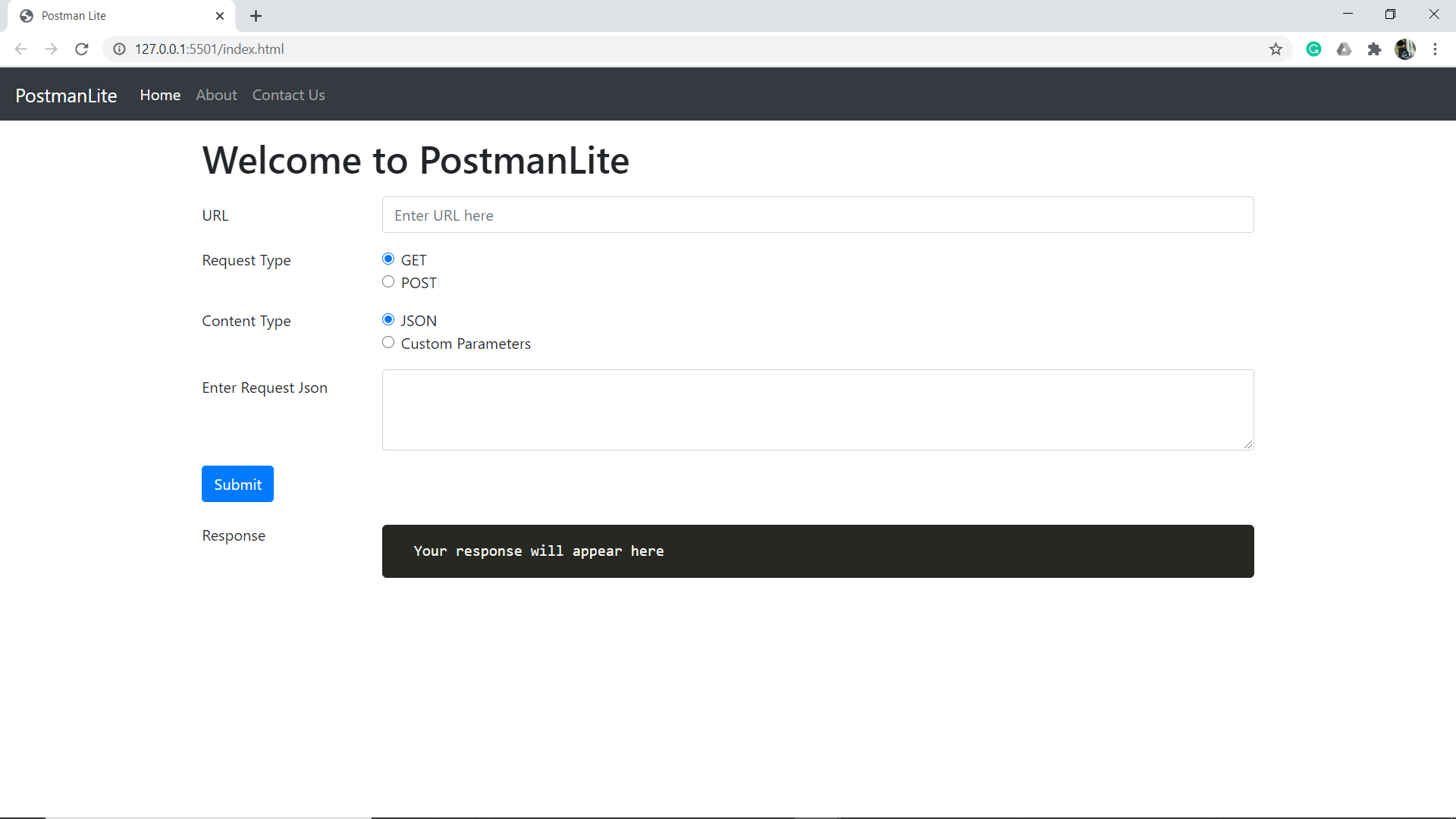View site information icon beside address
Viewport: 1456px width, 819px height.
[119, 49]
